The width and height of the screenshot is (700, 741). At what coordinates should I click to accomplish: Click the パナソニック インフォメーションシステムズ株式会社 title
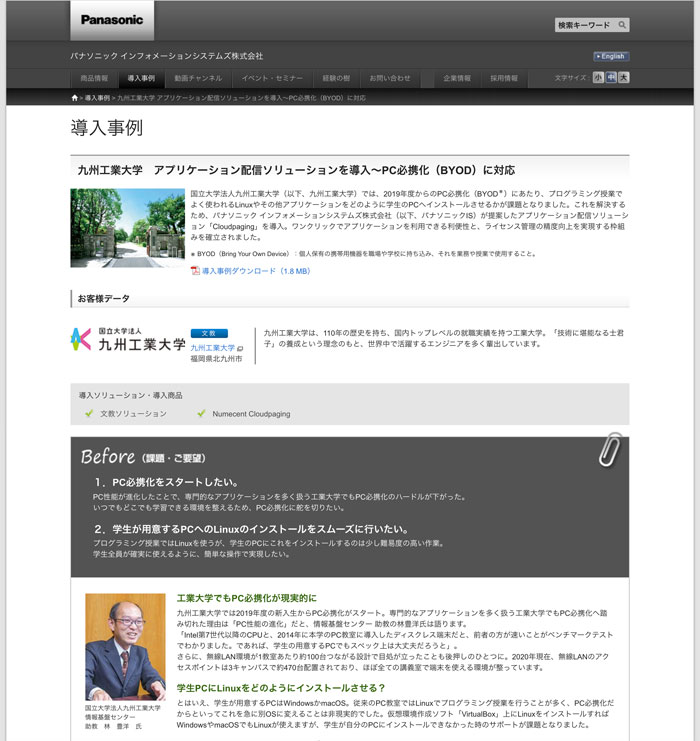point(166,56)
